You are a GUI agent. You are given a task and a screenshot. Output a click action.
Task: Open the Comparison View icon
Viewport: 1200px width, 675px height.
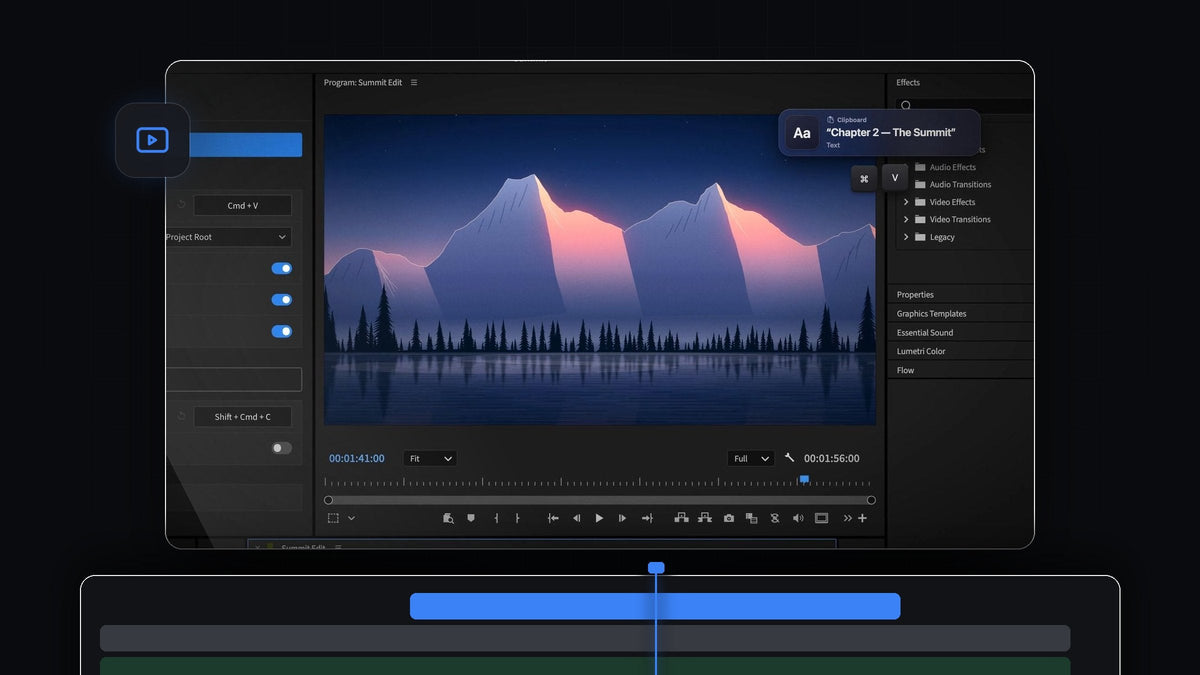pos(751,518)
